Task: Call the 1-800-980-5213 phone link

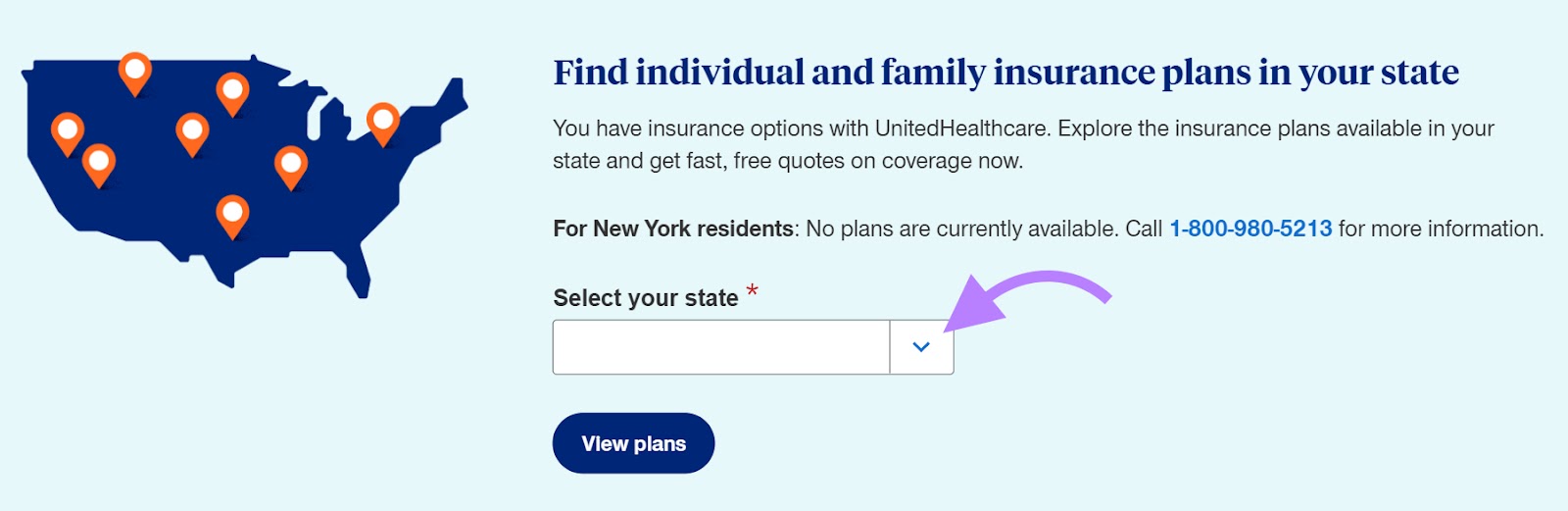Action: tap(1250, 229)
